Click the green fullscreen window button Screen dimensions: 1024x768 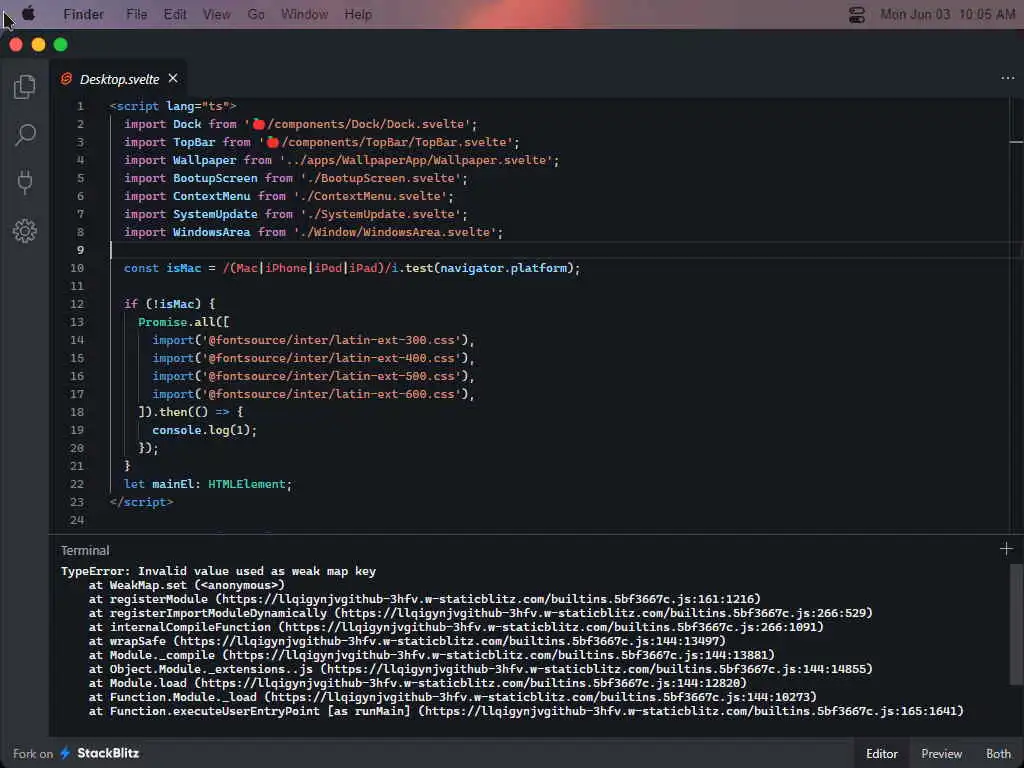[61, 44]
